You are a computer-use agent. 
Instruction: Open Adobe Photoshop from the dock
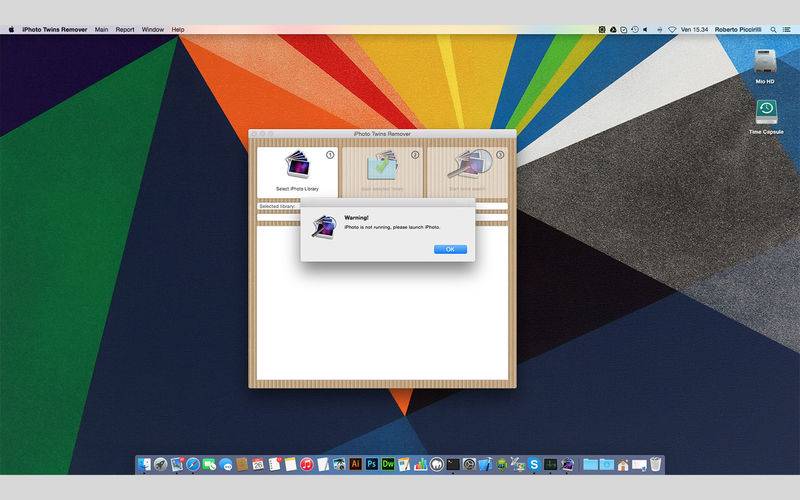372,464
